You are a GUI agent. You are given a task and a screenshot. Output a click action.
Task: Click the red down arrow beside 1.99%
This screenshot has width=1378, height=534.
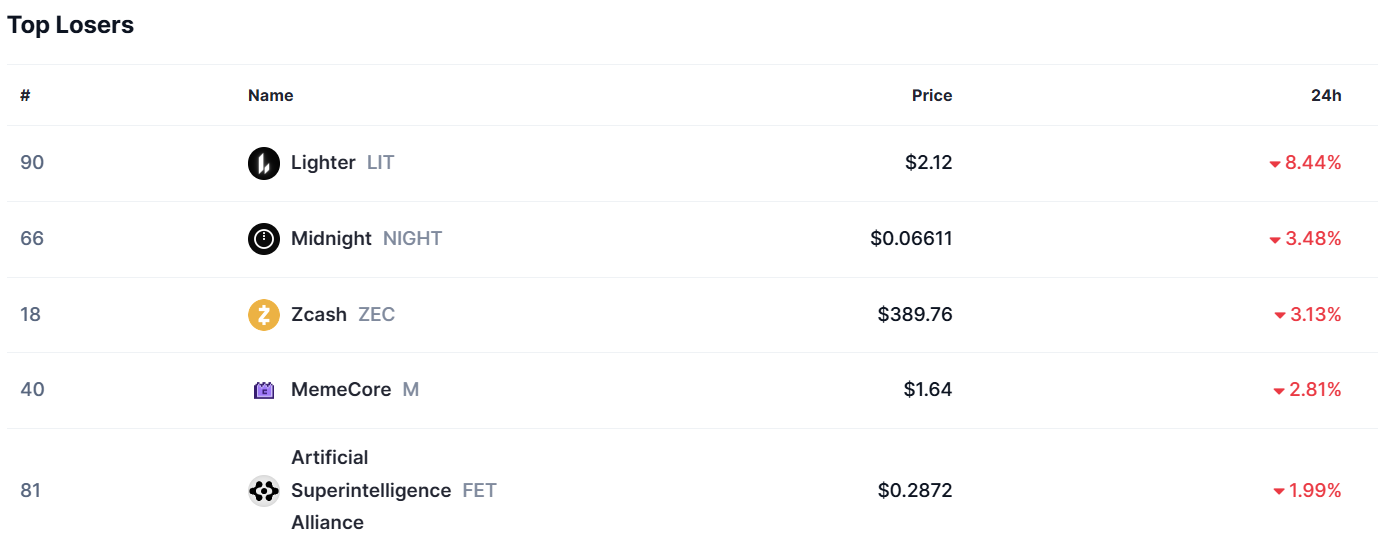[1279, 491]
